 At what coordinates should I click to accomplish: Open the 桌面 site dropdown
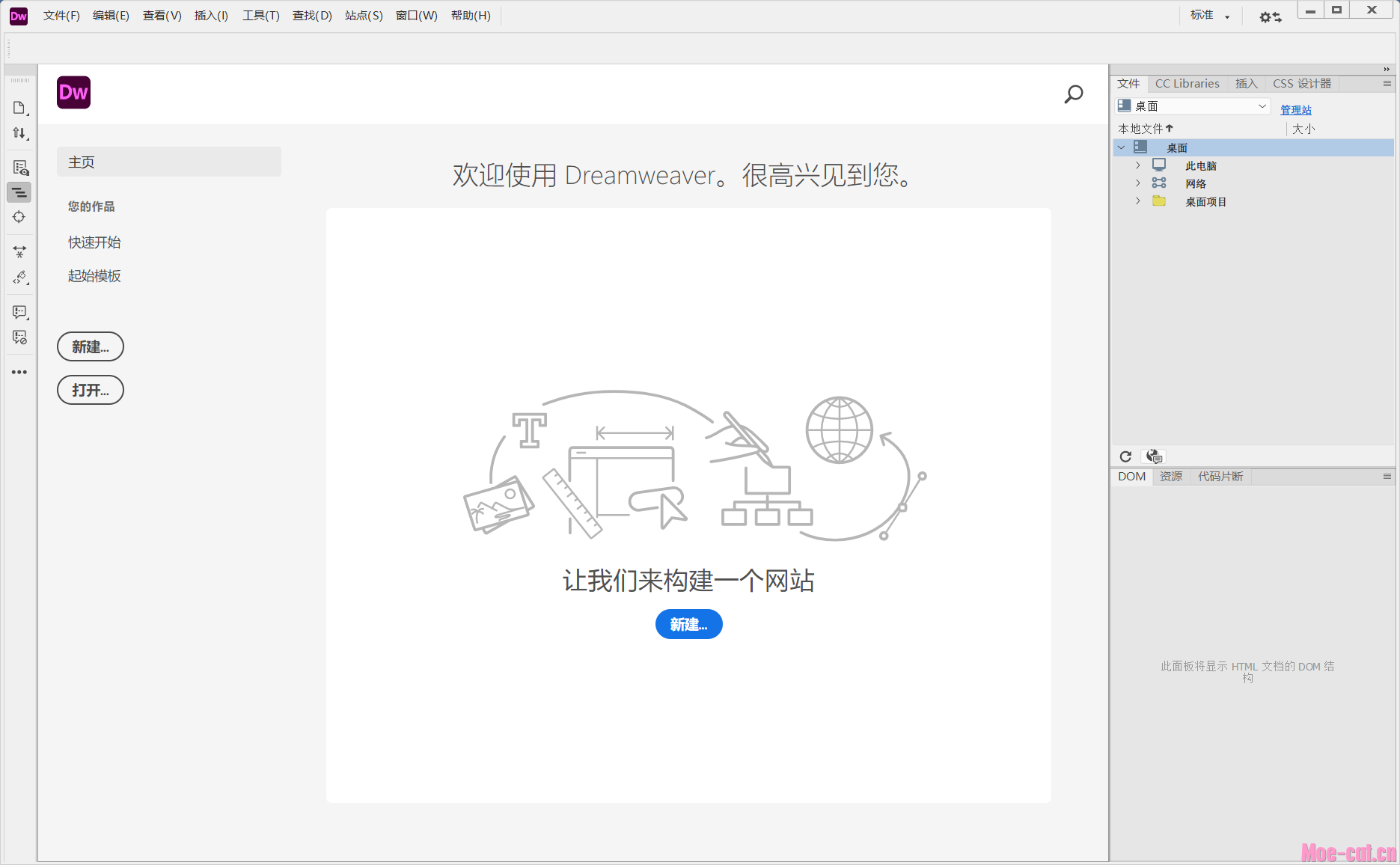click(x=1193, y=106)
